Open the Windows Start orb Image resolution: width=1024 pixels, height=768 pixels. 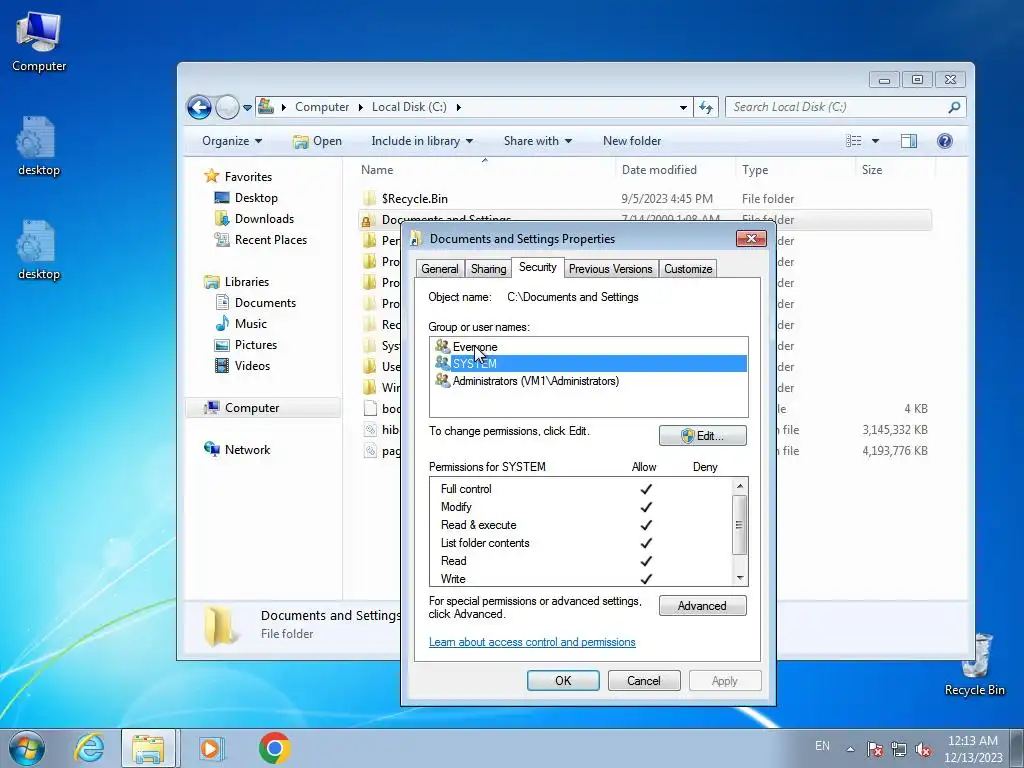coord(26,748)
